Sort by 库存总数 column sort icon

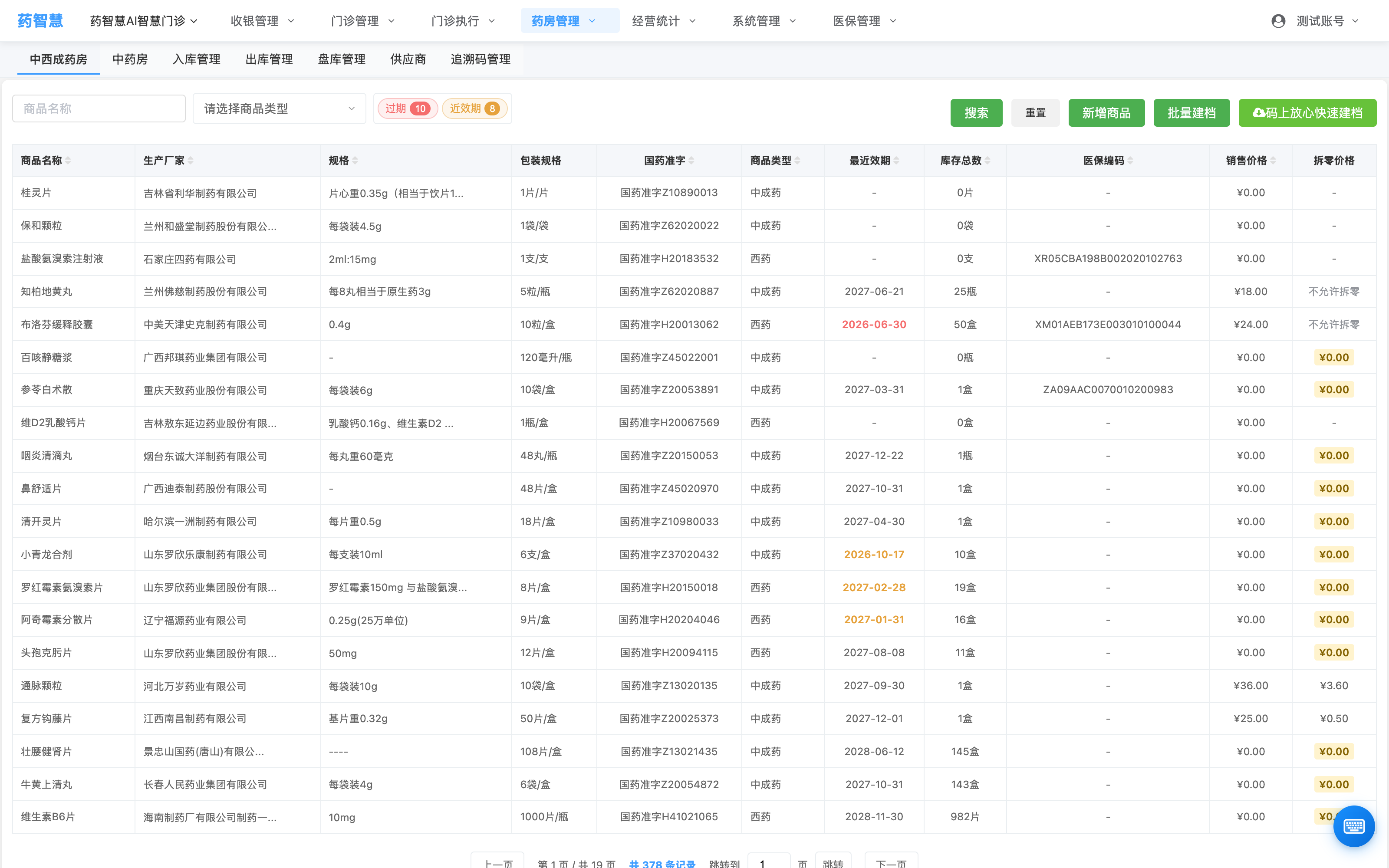[x=988, y=161]
